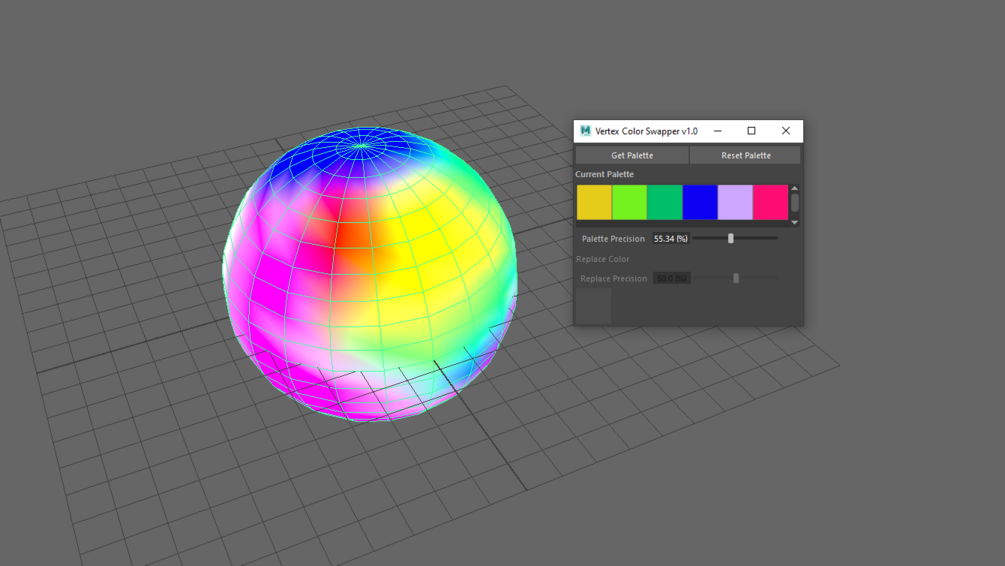1005x566 pixels.
Task: Click the colored sphere in viewport
Action: [370, 274]
